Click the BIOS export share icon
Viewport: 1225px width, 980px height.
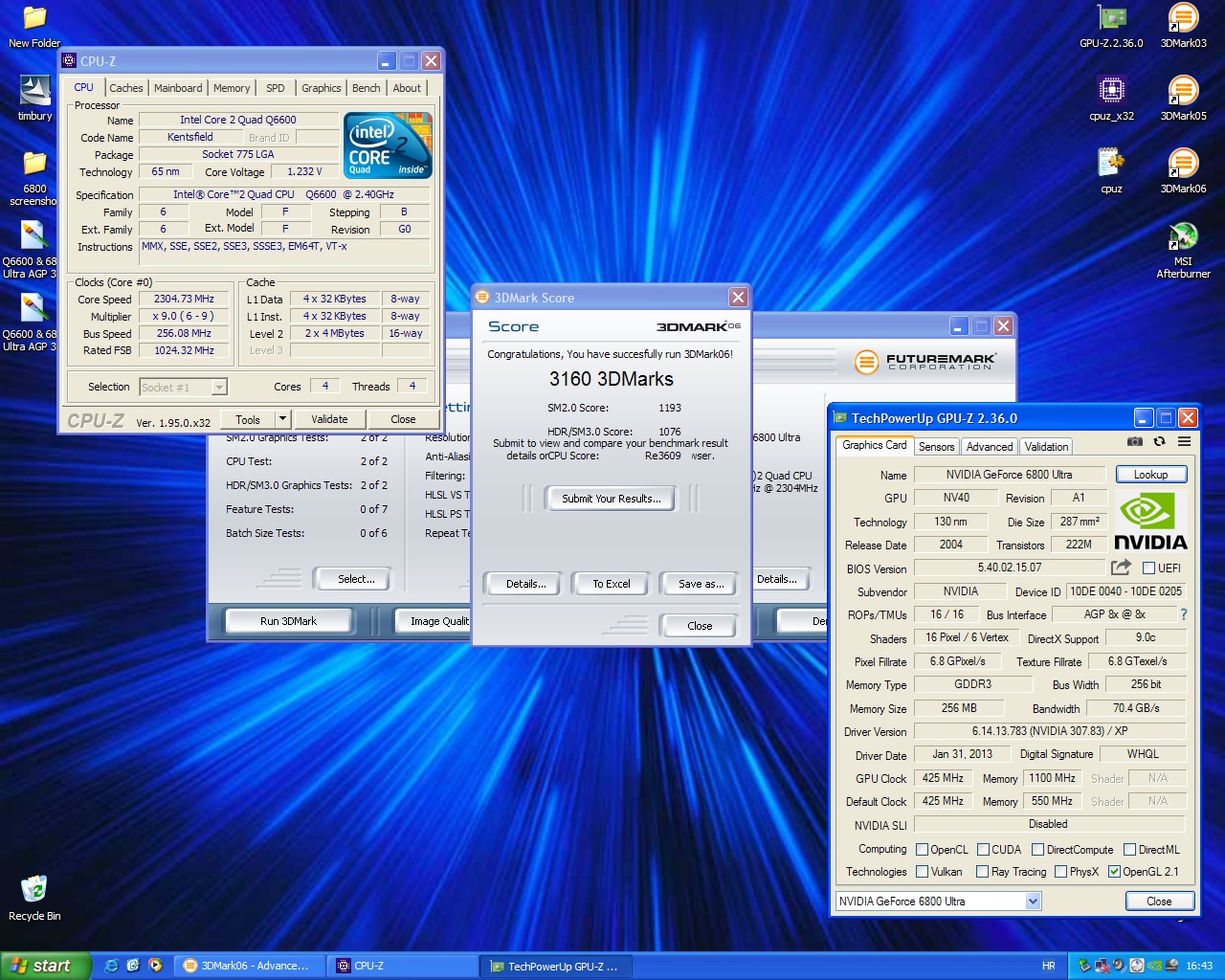[x=1121, y=568]
